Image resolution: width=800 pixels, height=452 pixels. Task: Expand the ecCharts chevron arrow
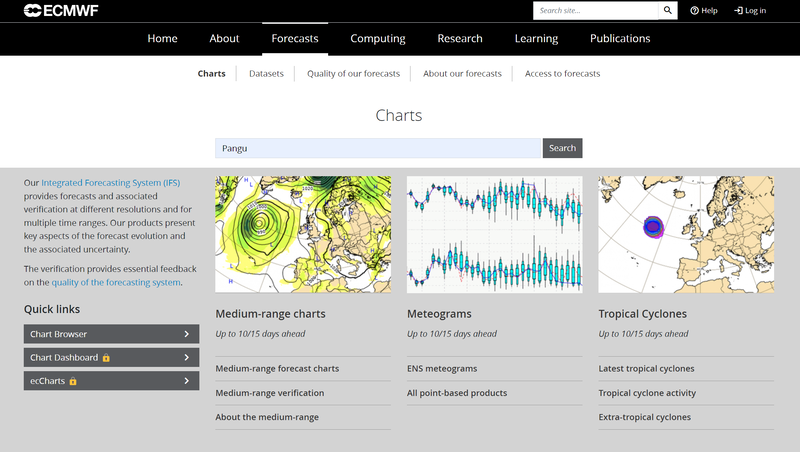tap(187, 381)
